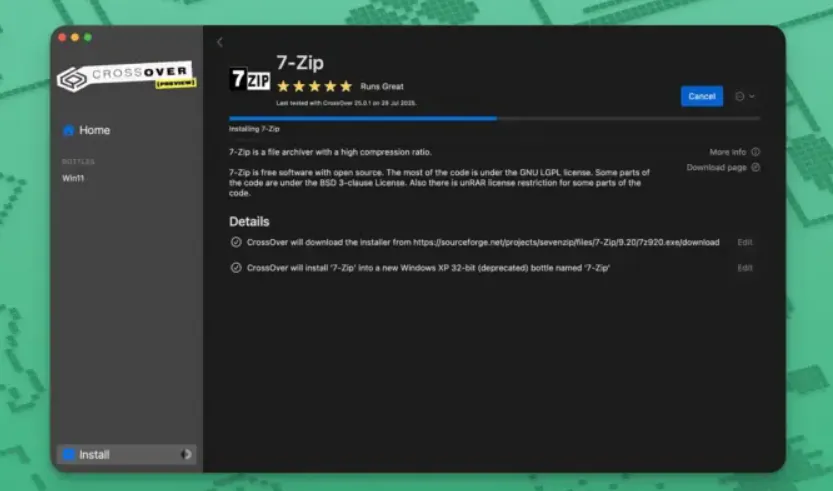
Task: Click the installation progress bar
Action: point(494,118)
